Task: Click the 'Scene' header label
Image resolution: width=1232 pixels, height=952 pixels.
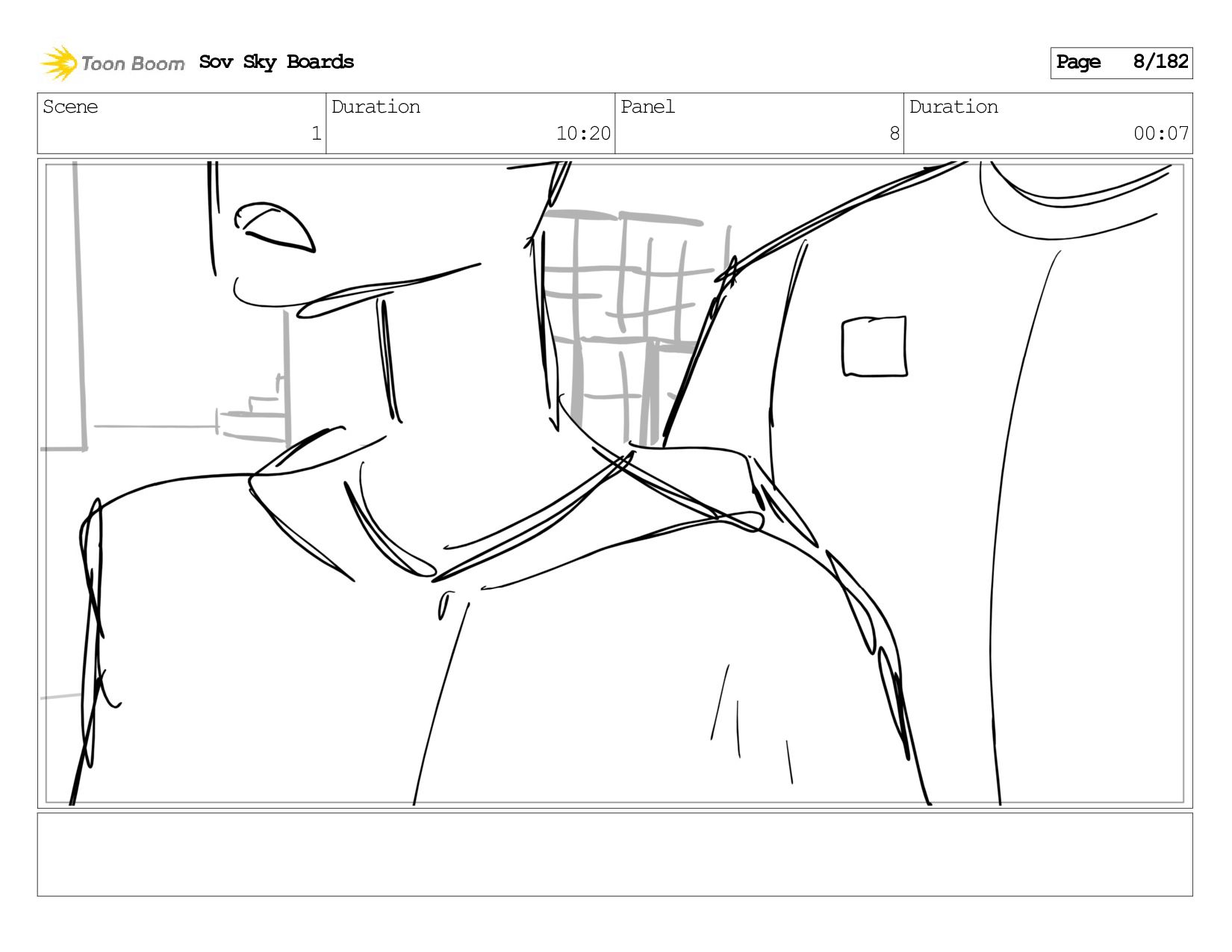Action: 70,107
